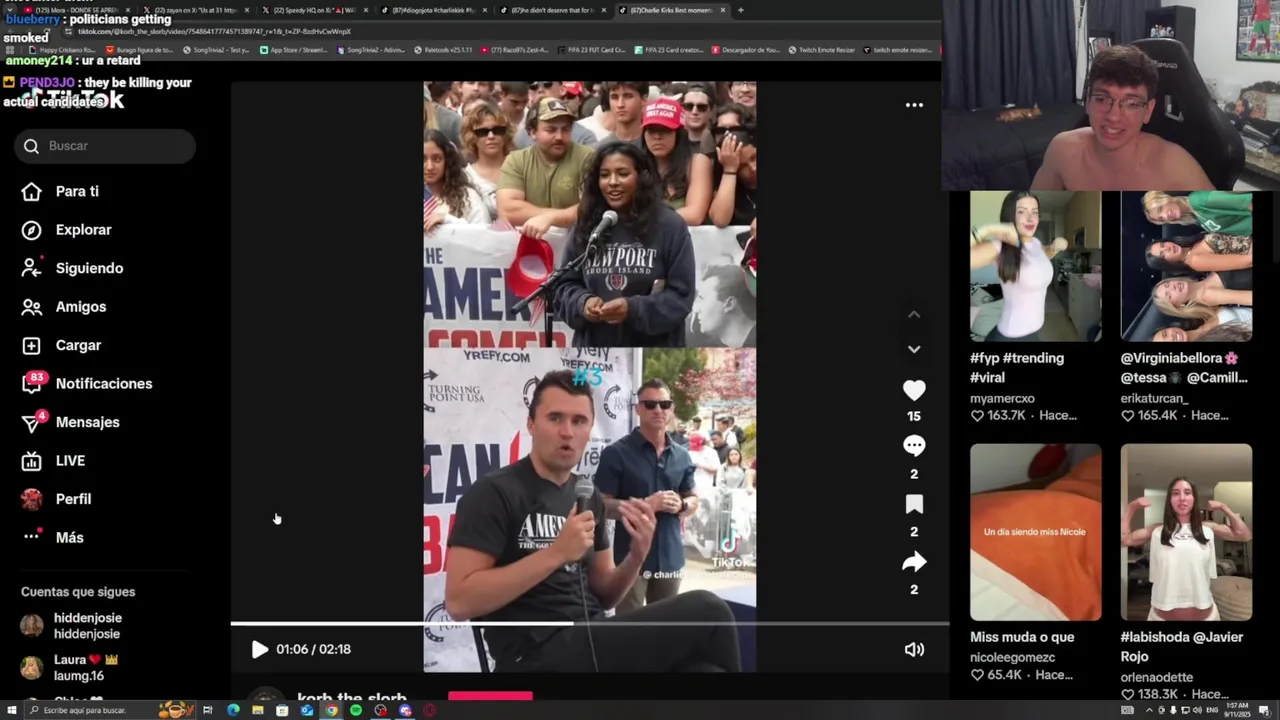Open the three-dot video options menu
The image size is (1280, 720).
pos(914,105)
